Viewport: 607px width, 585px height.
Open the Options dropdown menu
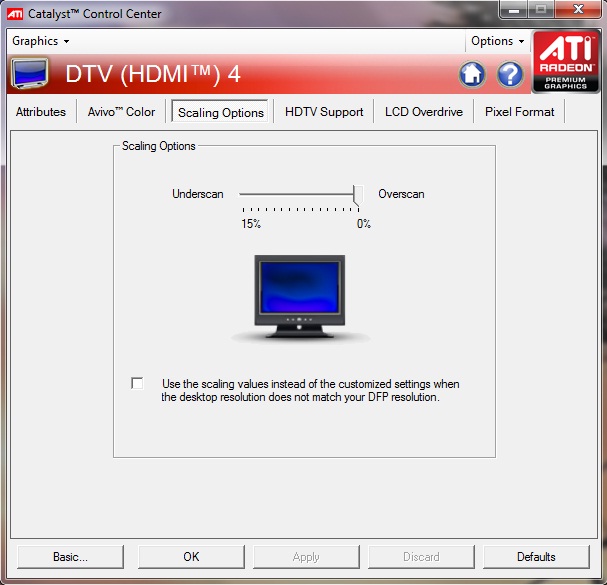pos(497,41)
